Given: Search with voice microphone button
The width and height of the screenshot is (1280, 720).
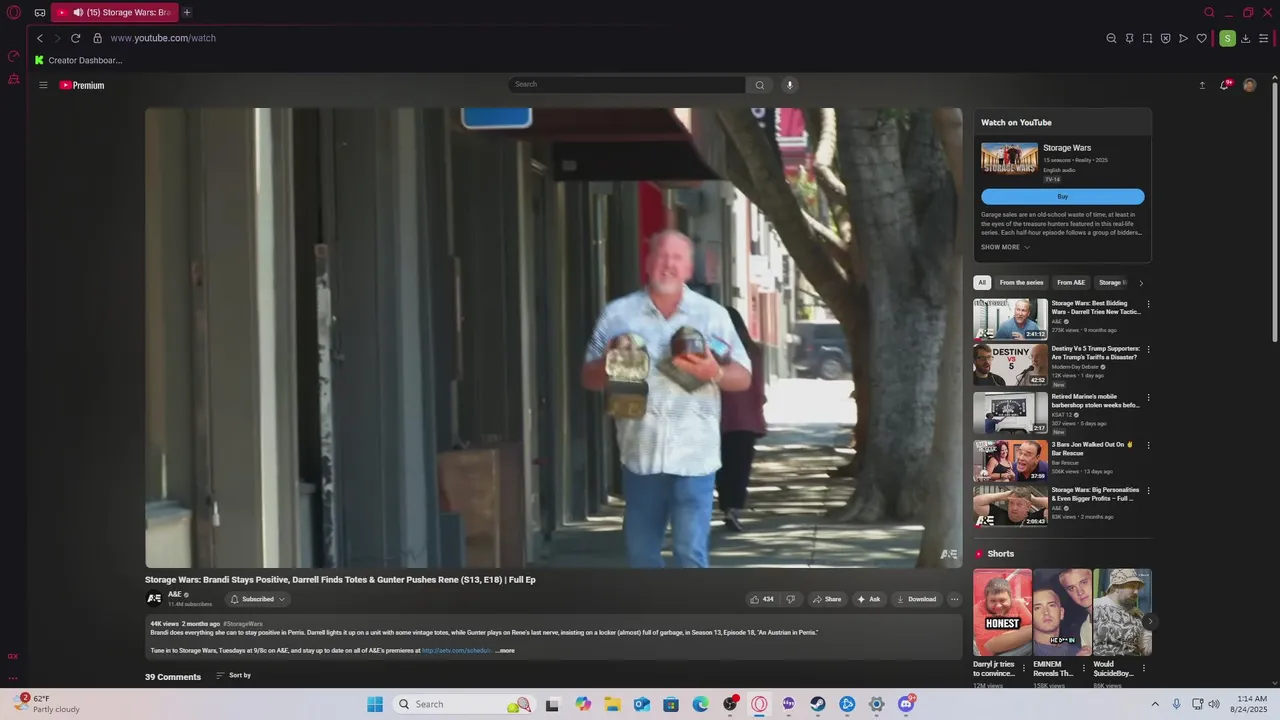Looking at the screenshot, I should coord(789,85).
